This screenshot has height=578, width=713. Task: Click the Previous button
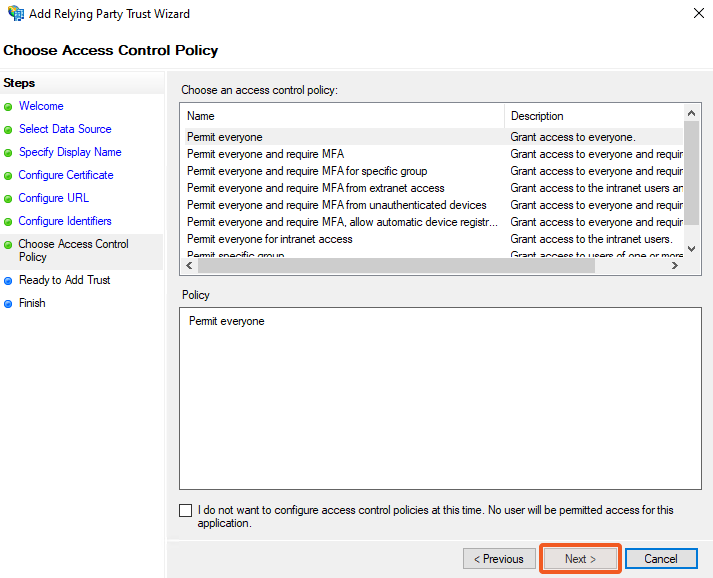point(498,559)
